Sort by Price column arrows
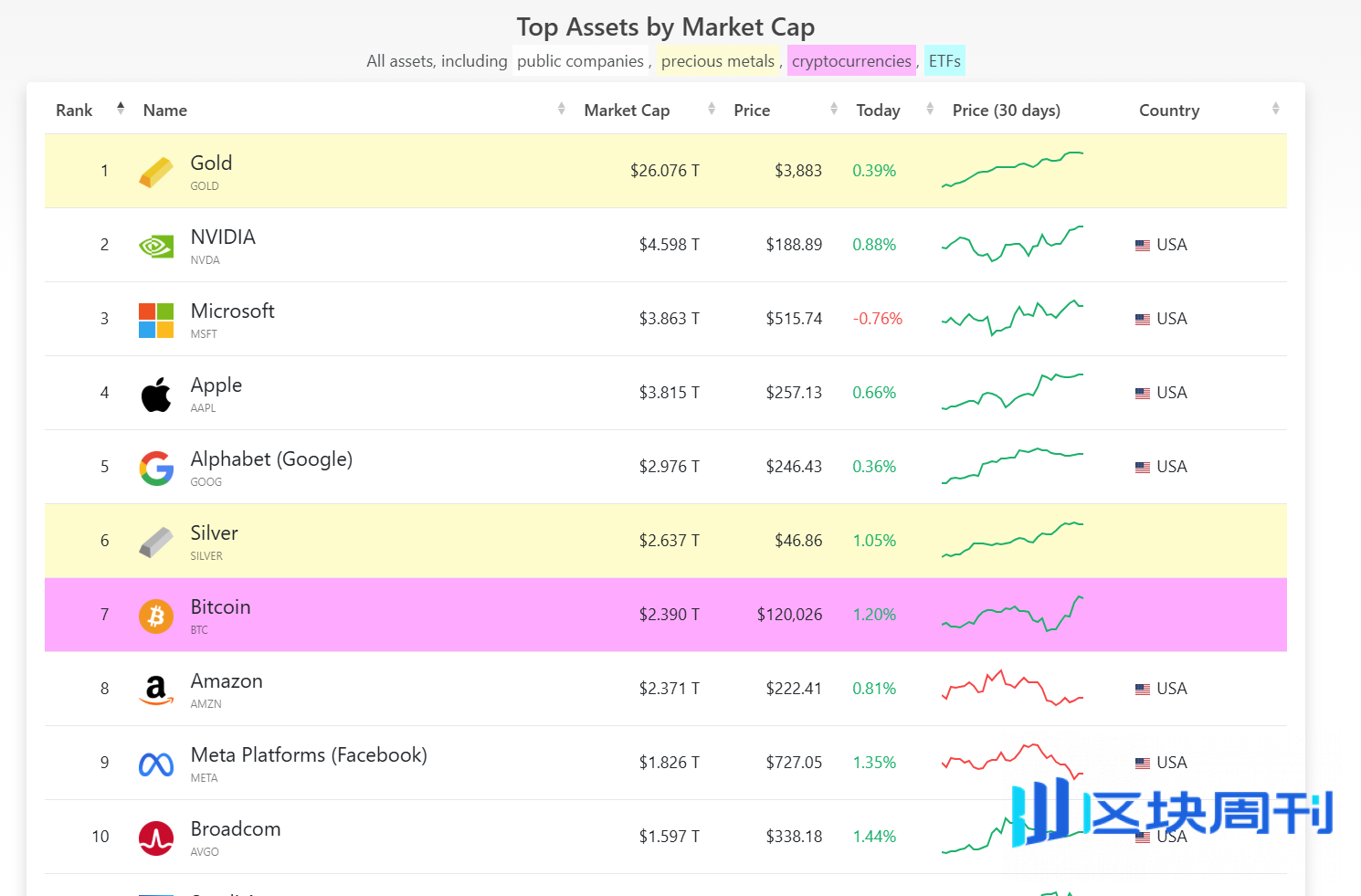 (834, 110)
